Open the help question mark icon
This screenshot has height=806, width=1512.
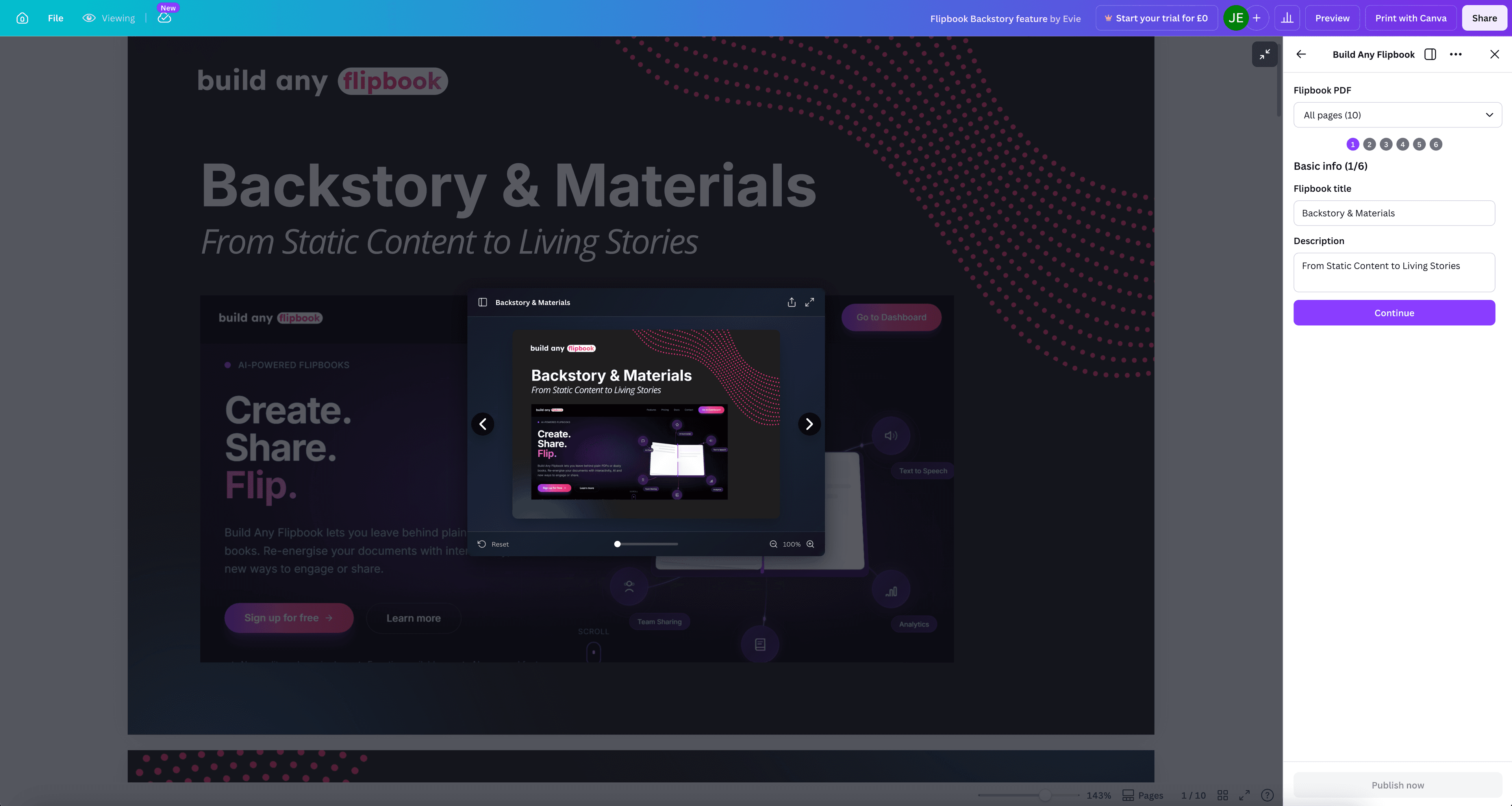1267,795
